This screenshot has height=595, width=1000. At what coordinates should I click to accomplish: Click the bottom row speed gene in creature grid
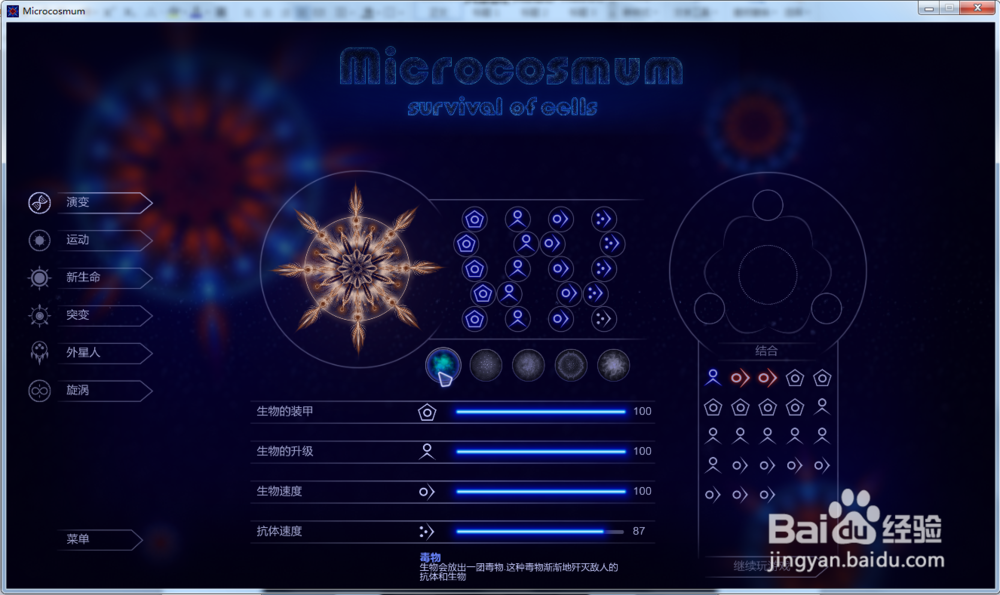point(560,319)
